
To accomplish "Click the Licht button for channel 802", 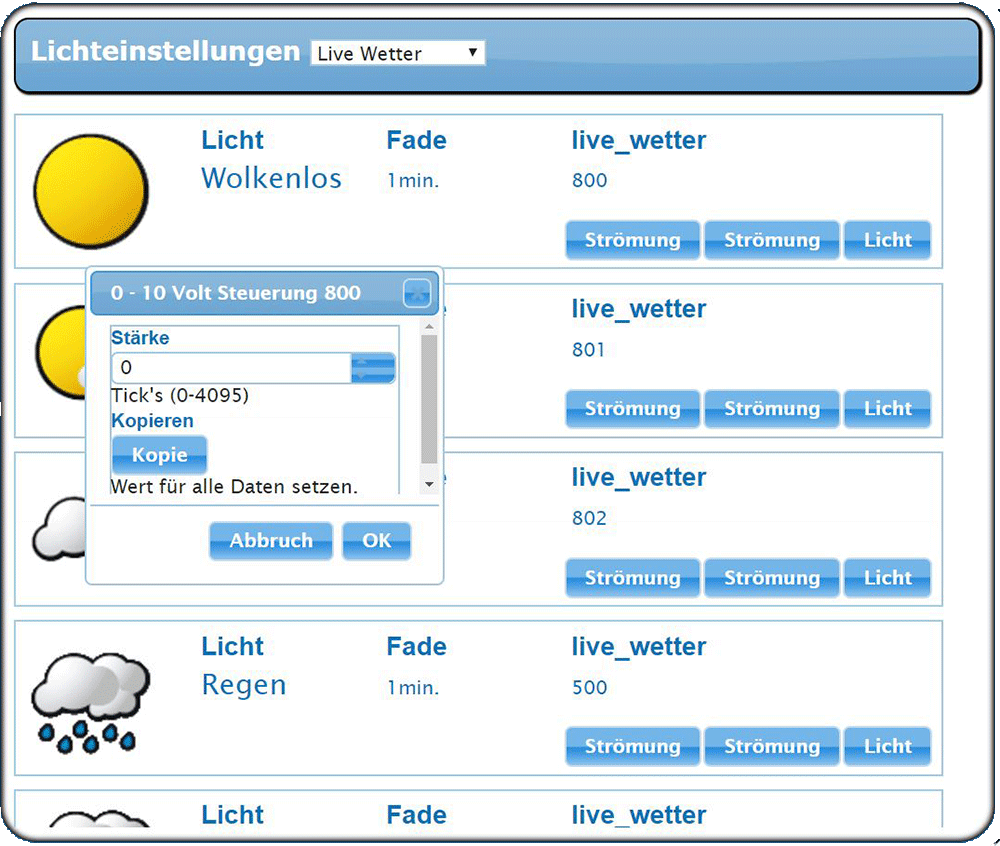I will point(887,577).
